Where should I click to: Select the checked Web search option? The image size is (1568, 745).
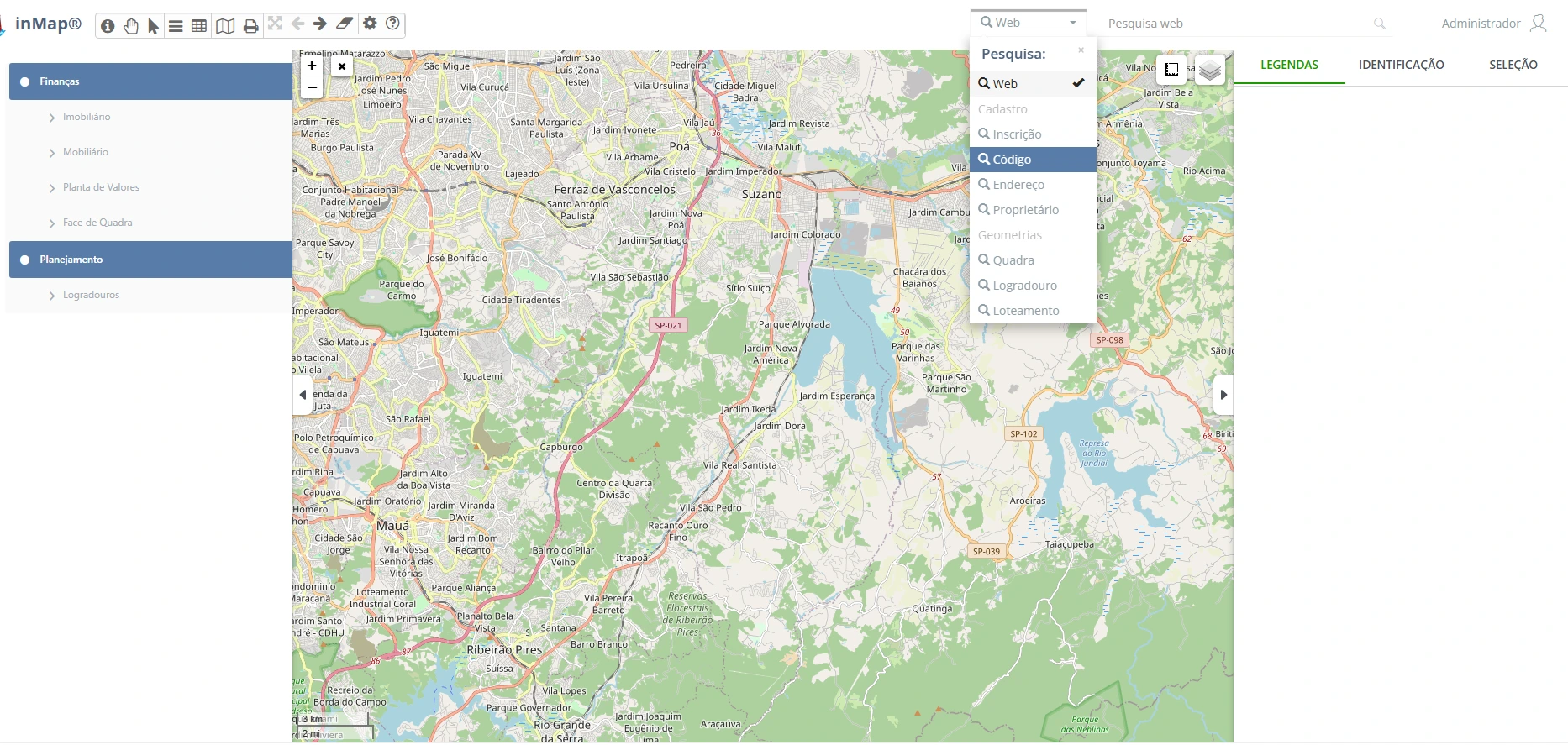pos(1032,84)
